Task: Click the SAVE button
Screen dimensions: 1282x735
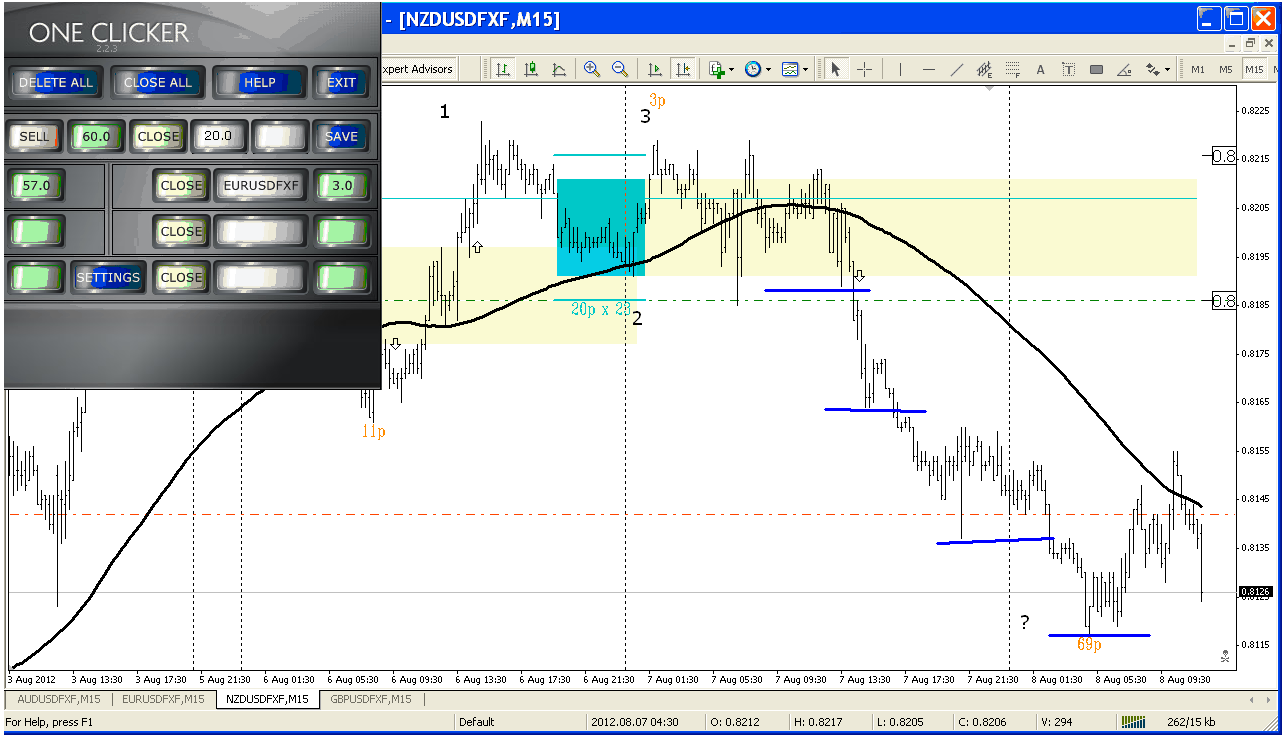Action: (x=342, y=136)
